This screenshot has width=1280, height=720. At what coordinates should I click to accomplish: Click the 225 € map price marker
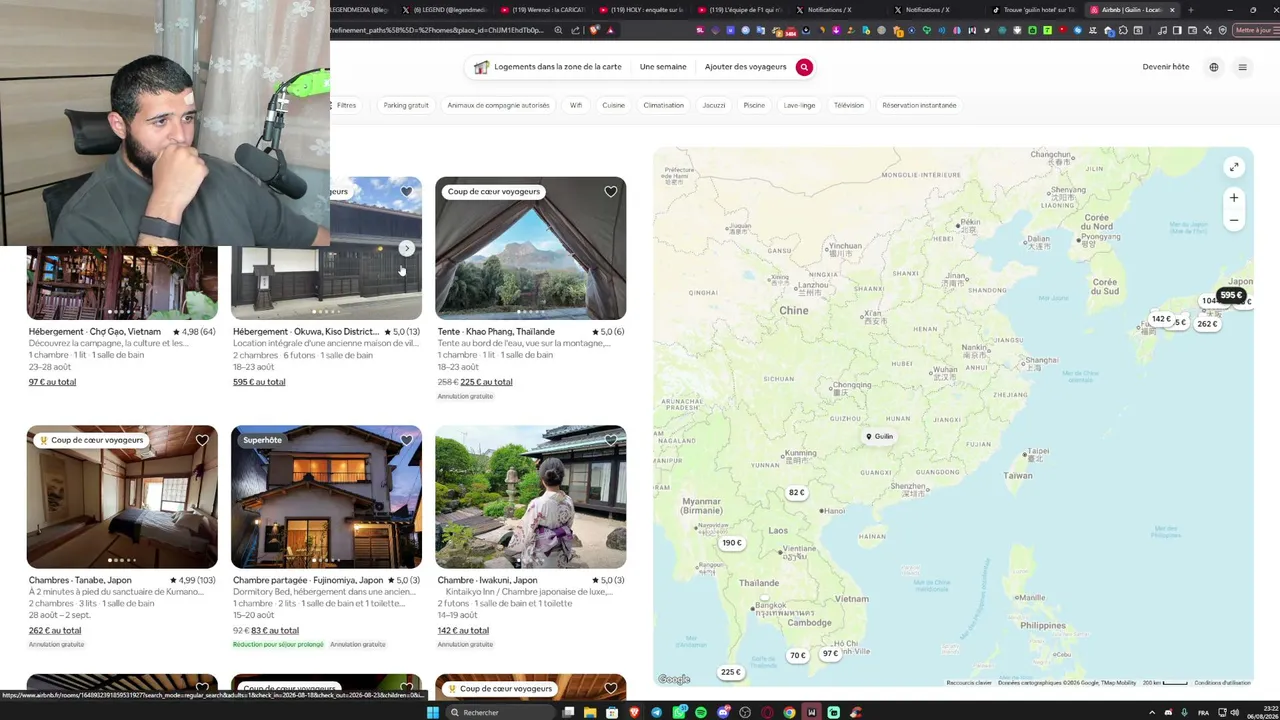[x=731, y=672]
